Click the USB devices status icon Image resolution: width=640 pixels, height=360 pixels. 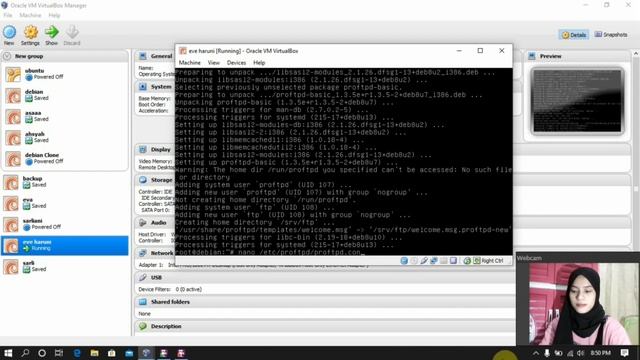(424, 260)
